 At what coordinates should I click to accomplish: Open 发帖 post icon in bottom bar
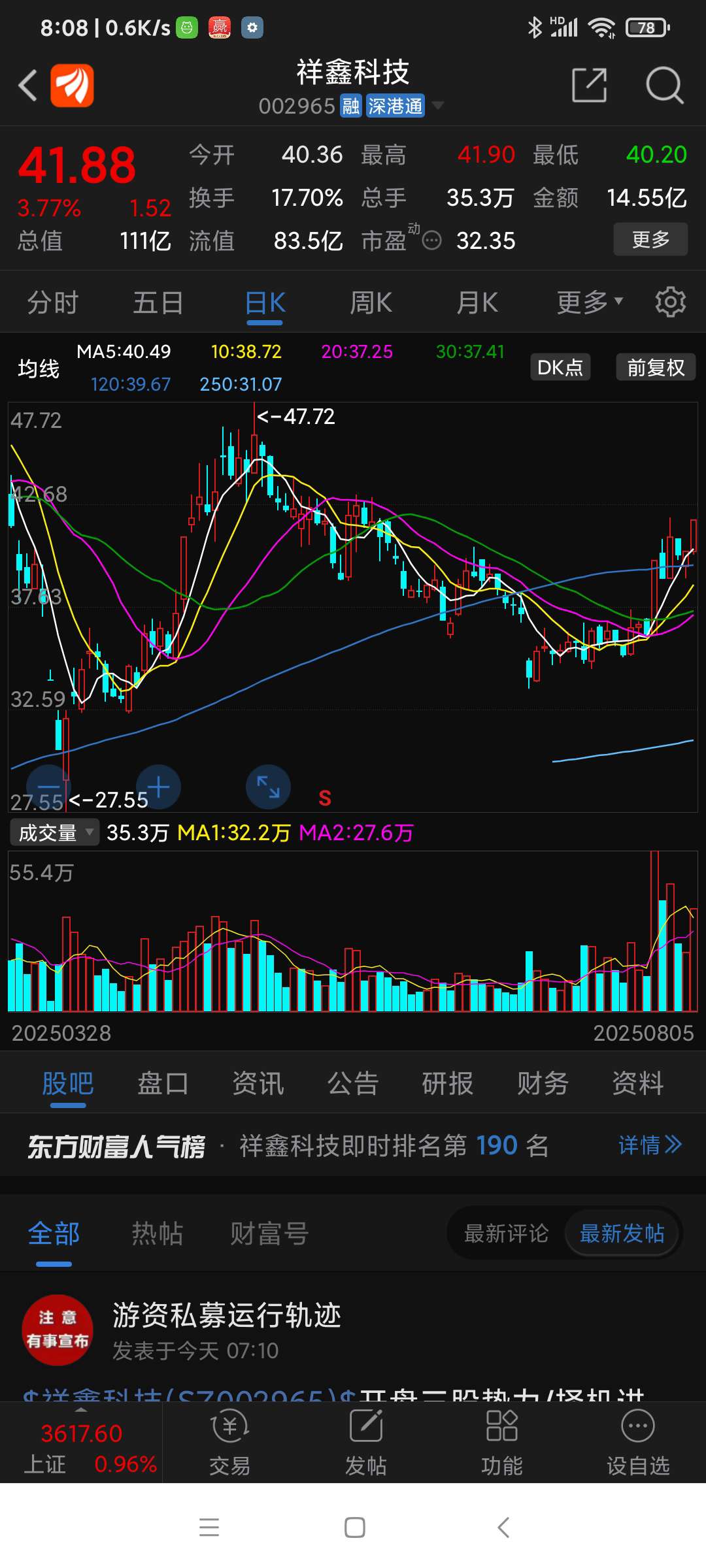(x=365, y=1442)
